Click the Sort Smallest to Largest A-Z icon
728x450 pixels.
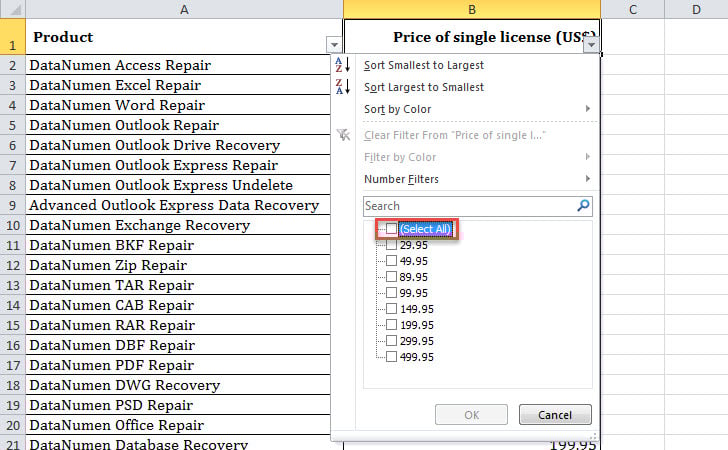(343, 65)
